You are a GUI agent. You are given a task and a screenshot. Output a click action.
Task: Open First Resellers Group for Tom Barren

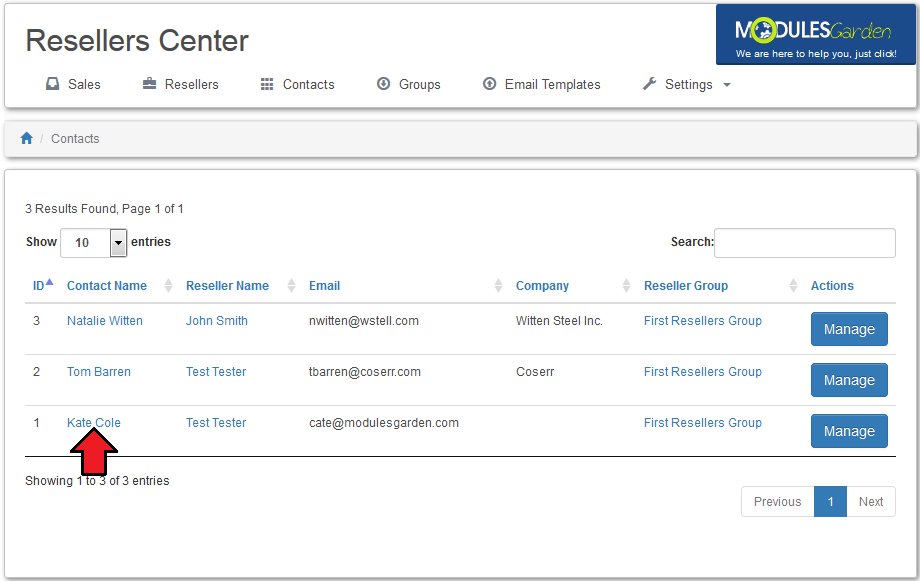point(702,371)
